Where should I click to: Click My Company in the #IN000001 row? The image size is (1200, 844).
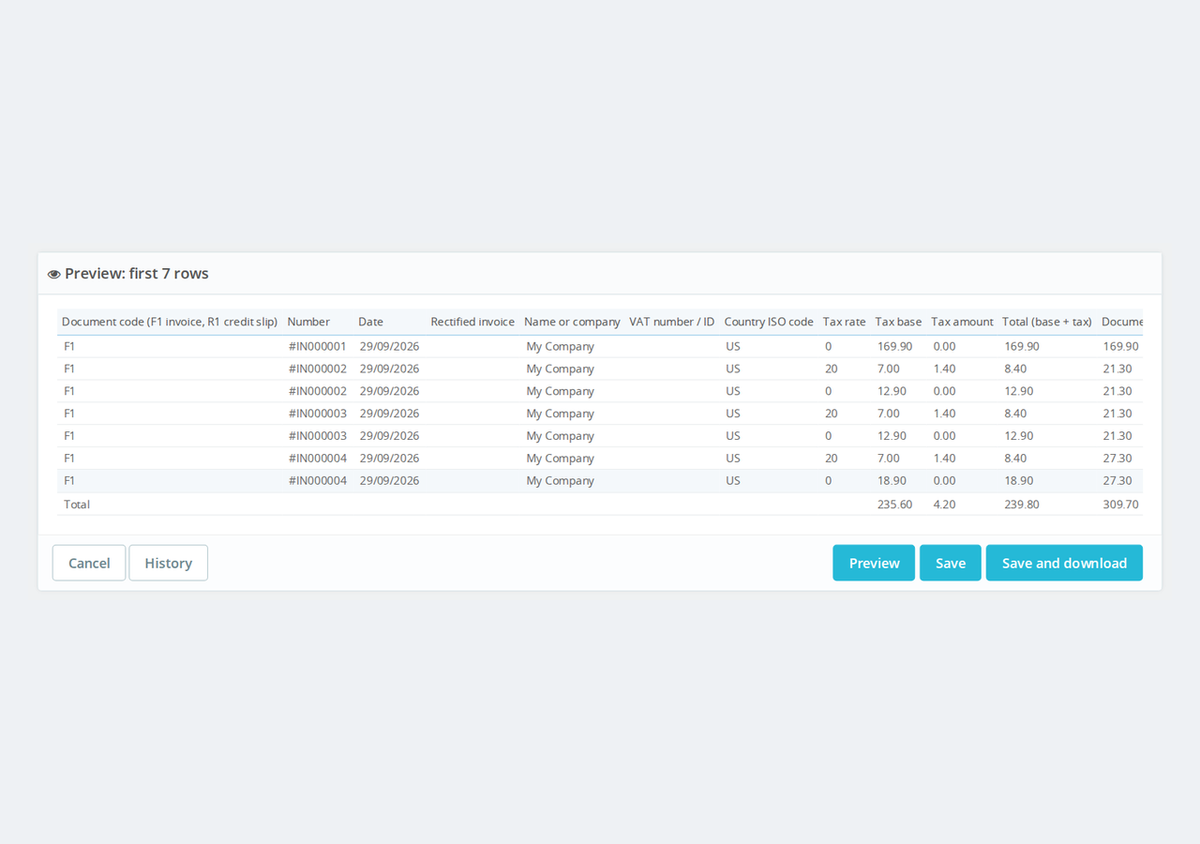(x=560, y=347)
